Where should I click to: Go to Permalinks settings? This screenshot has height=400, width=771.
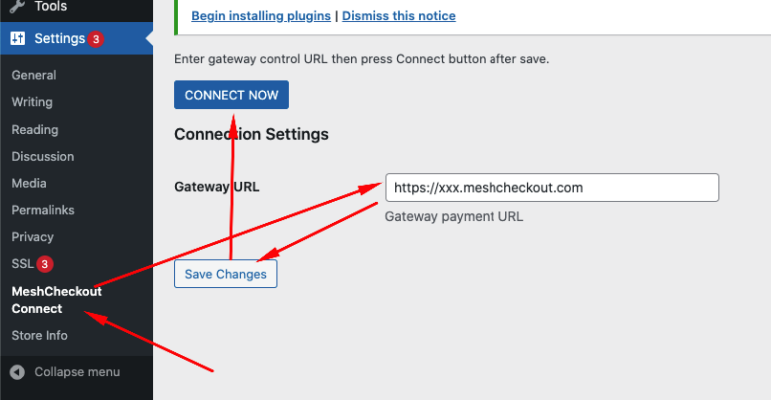tap(43, 210)
